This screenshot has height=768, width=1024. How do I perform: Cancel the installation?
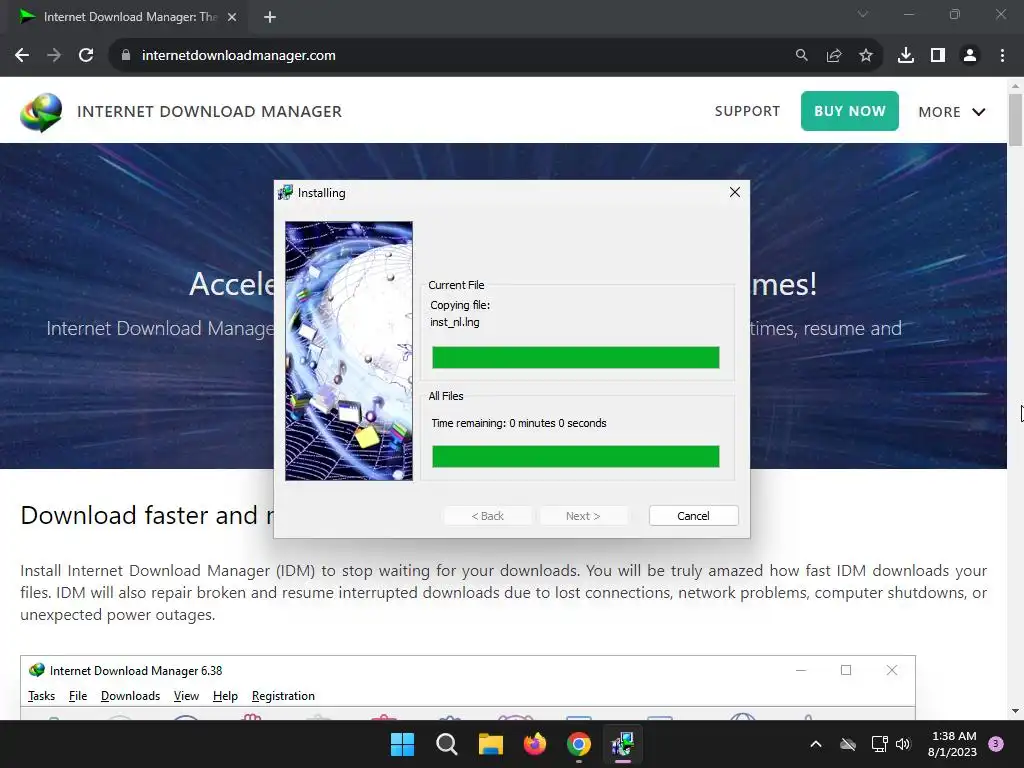pyautogui.click(x=694, y=516)
